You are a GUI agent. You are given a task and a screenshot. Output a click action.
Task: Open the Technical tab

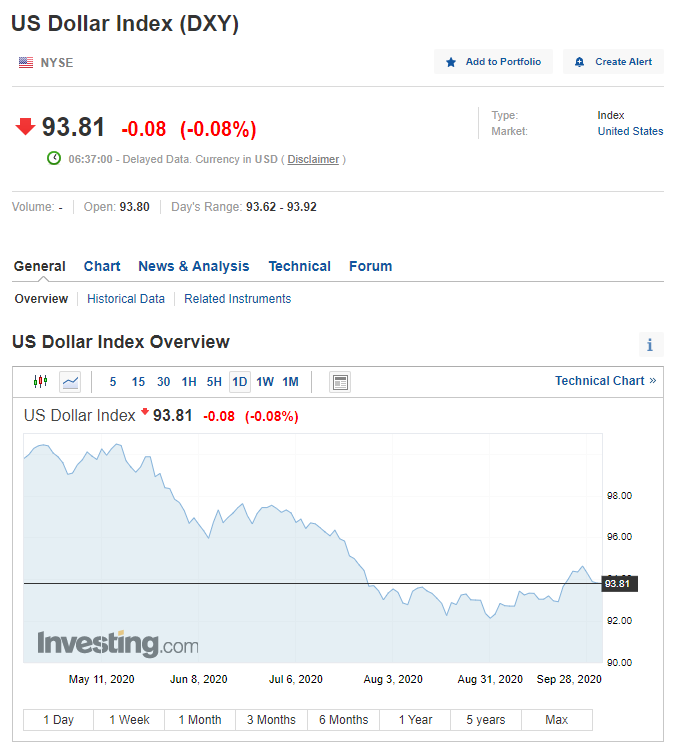coord(299,266)
